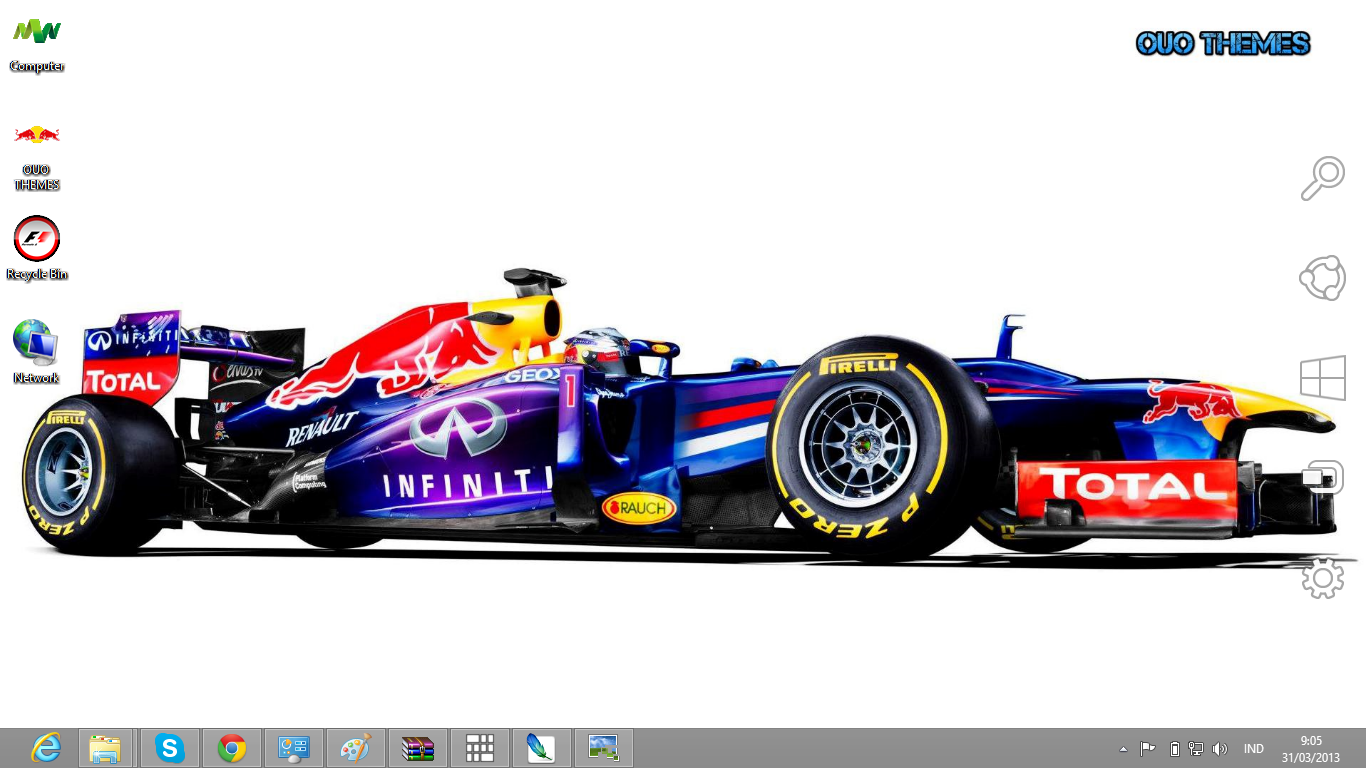Launch Skype from the taskbar
The height and width of the screenshot is (768, 1366).
click(x=170, y=747)
